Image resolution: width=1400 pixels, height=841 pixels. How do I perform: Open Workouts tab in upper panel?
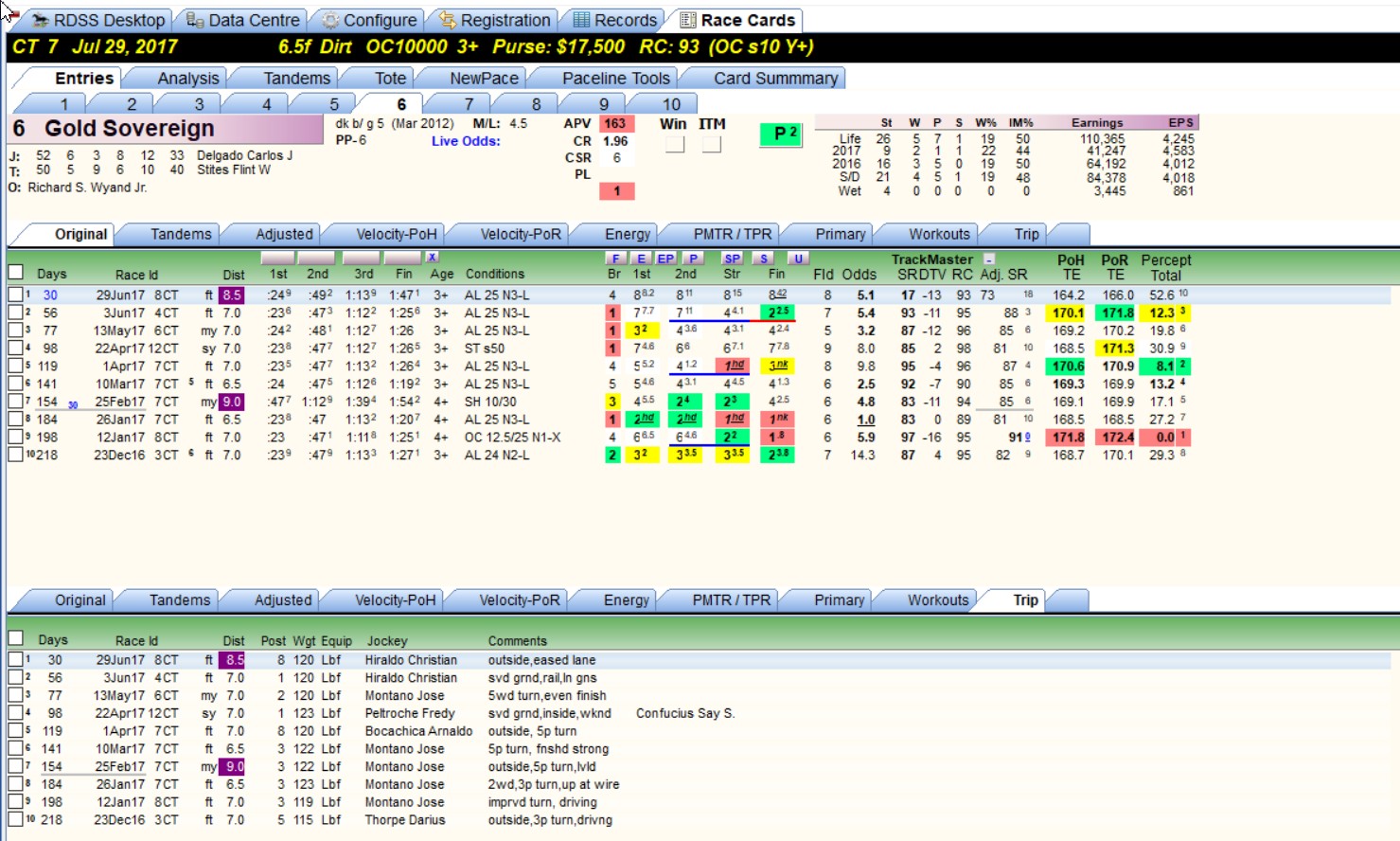tap(939, 234)
